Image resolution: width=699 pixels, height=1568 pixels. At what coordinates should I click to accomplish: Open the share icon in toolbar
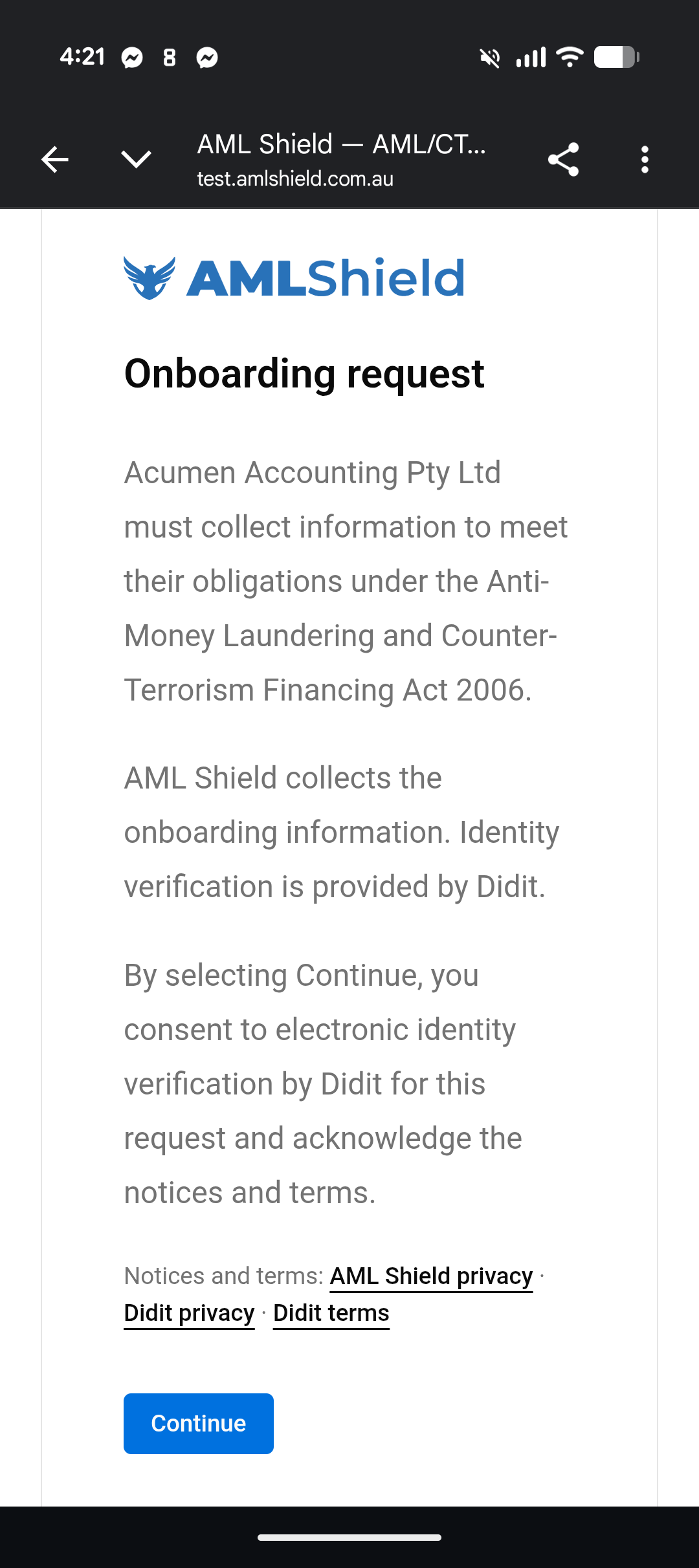click(x=563, y=159)
